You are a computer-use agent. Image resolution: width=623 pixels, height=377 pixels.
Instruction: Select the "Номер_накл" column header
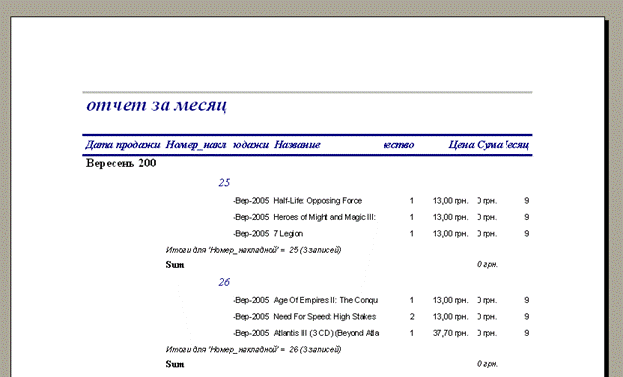coord(196,145)
